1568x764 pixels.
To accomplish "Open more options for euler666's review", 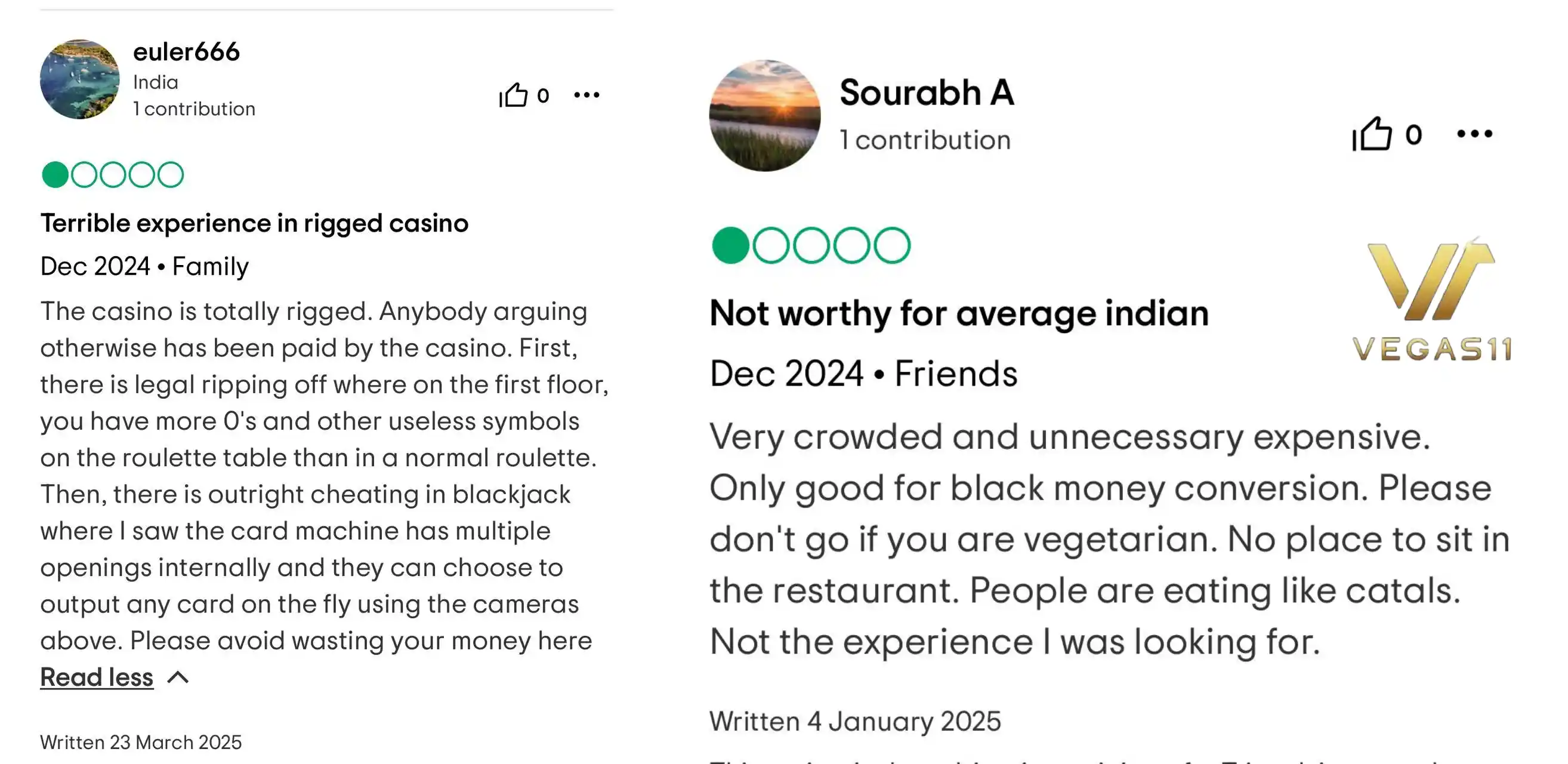I will coord(587,95).
